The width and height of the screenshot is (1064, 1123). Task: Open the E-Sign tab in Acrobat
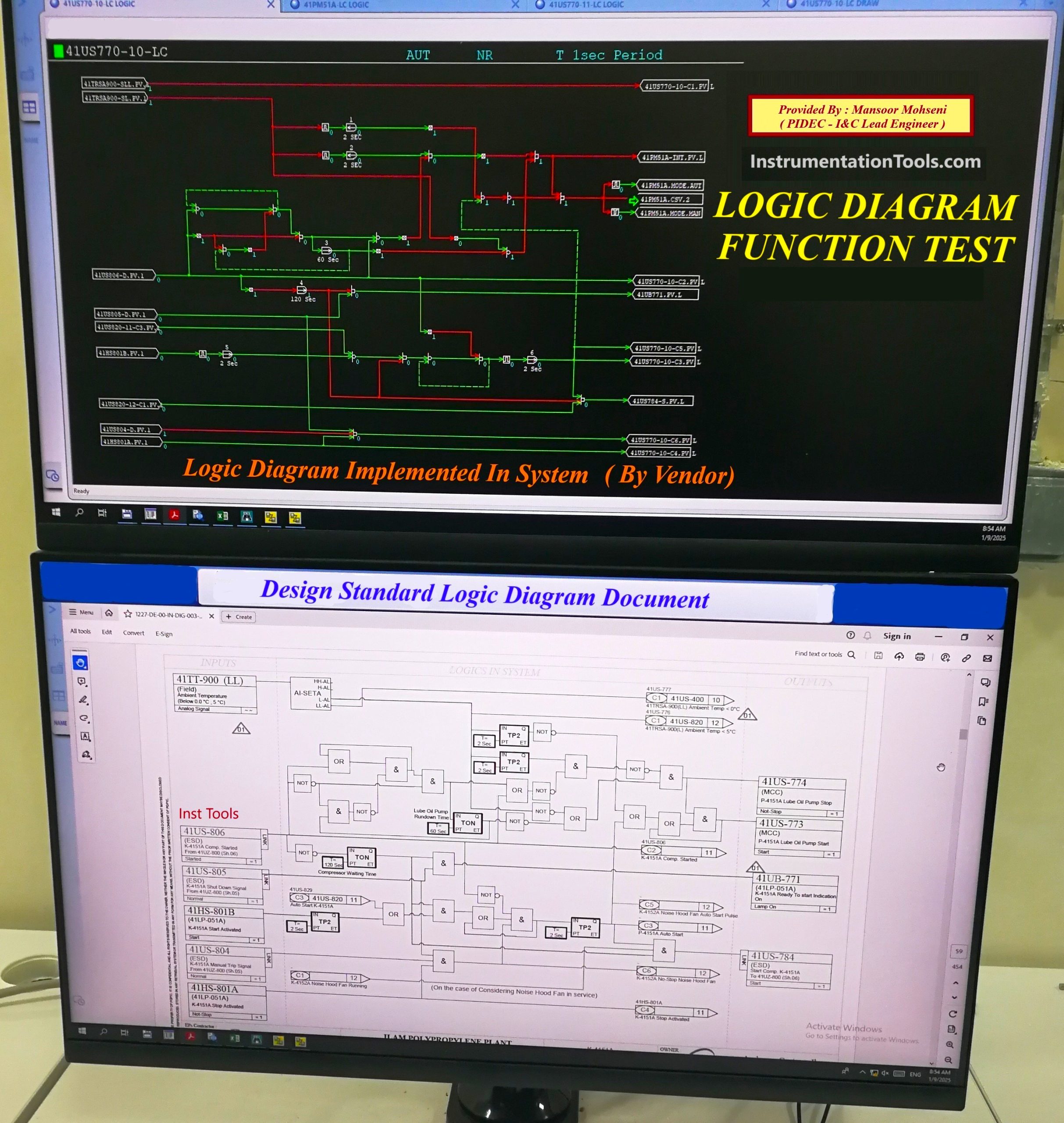pyautogui.click(x=164, y=634)
